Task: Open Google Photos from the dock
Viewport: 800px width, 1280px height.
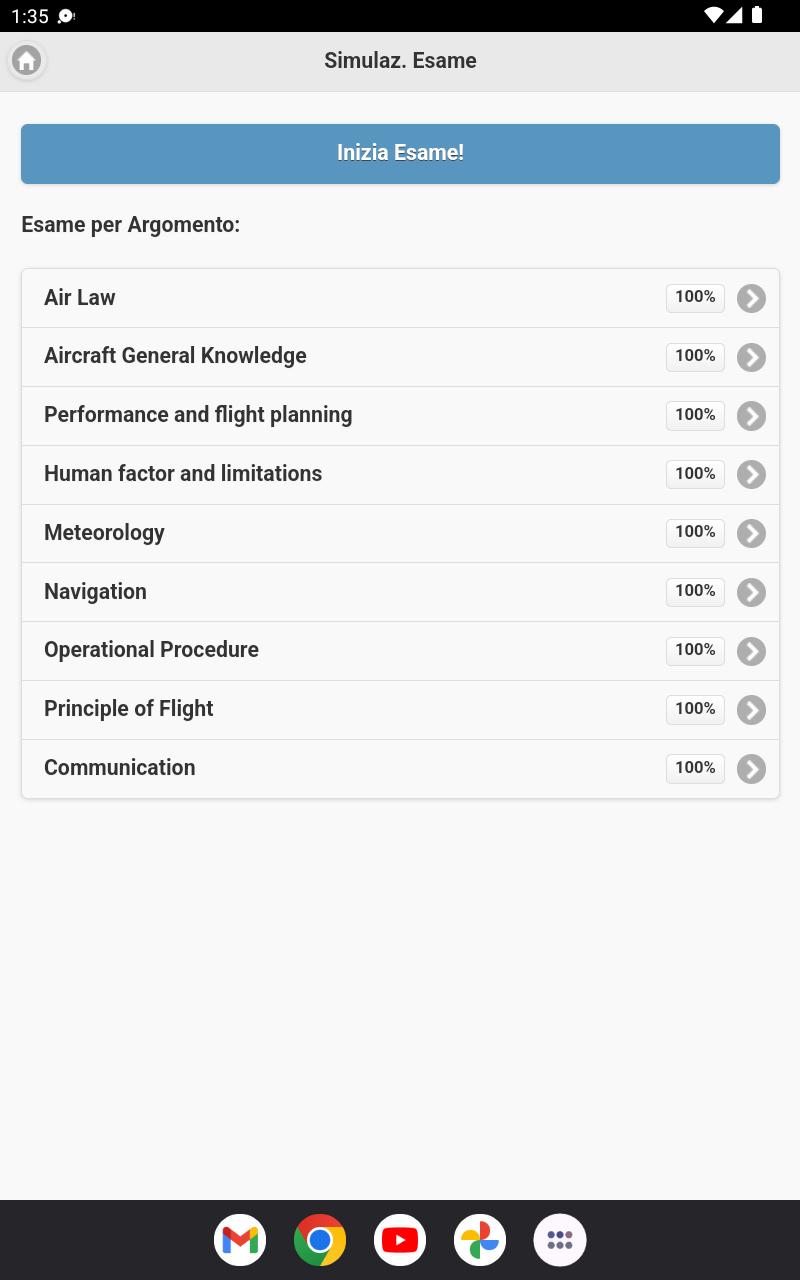Action: pos(480,1240)
